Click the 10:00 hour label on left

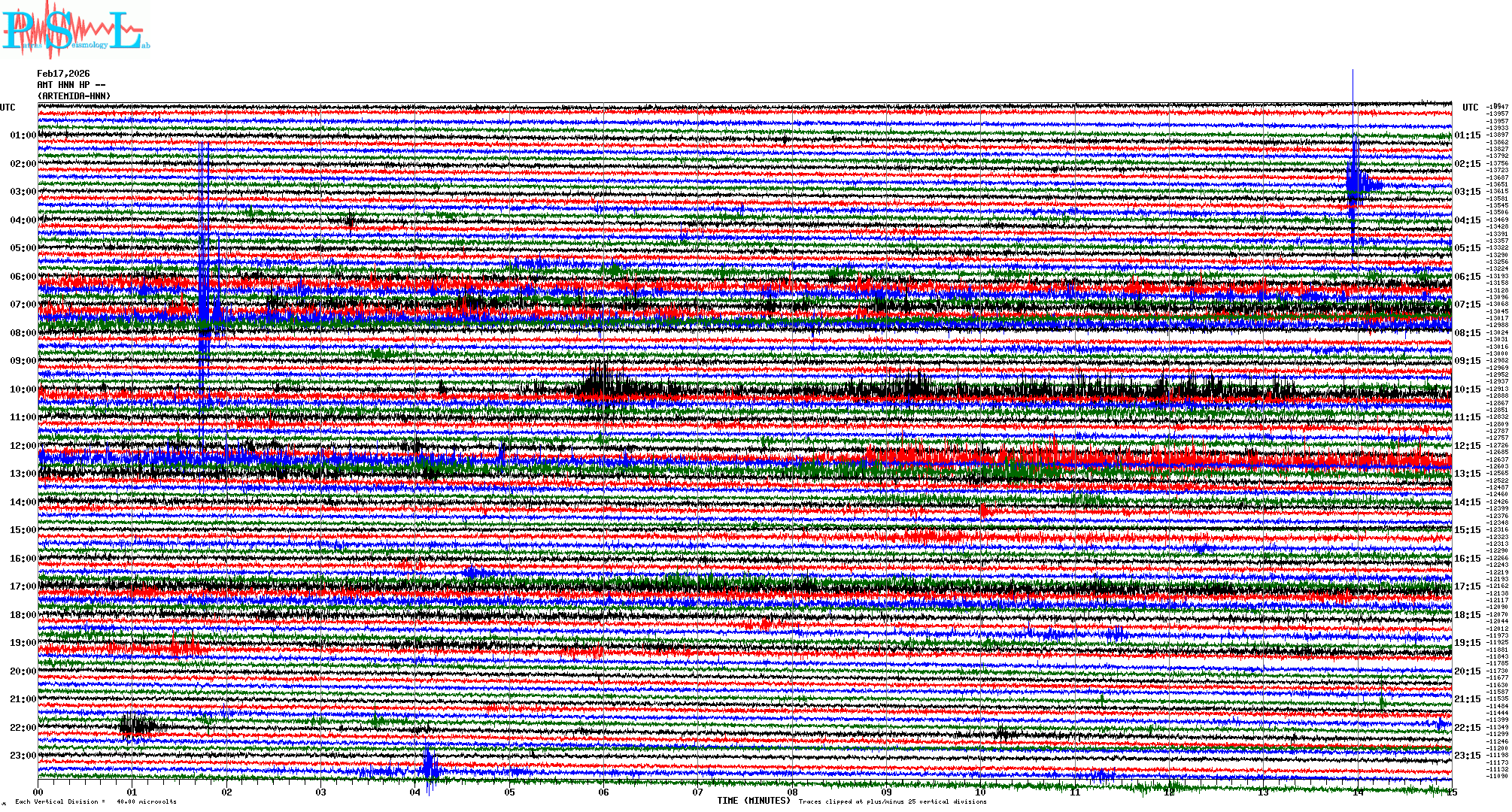click(x=23, y=389)
